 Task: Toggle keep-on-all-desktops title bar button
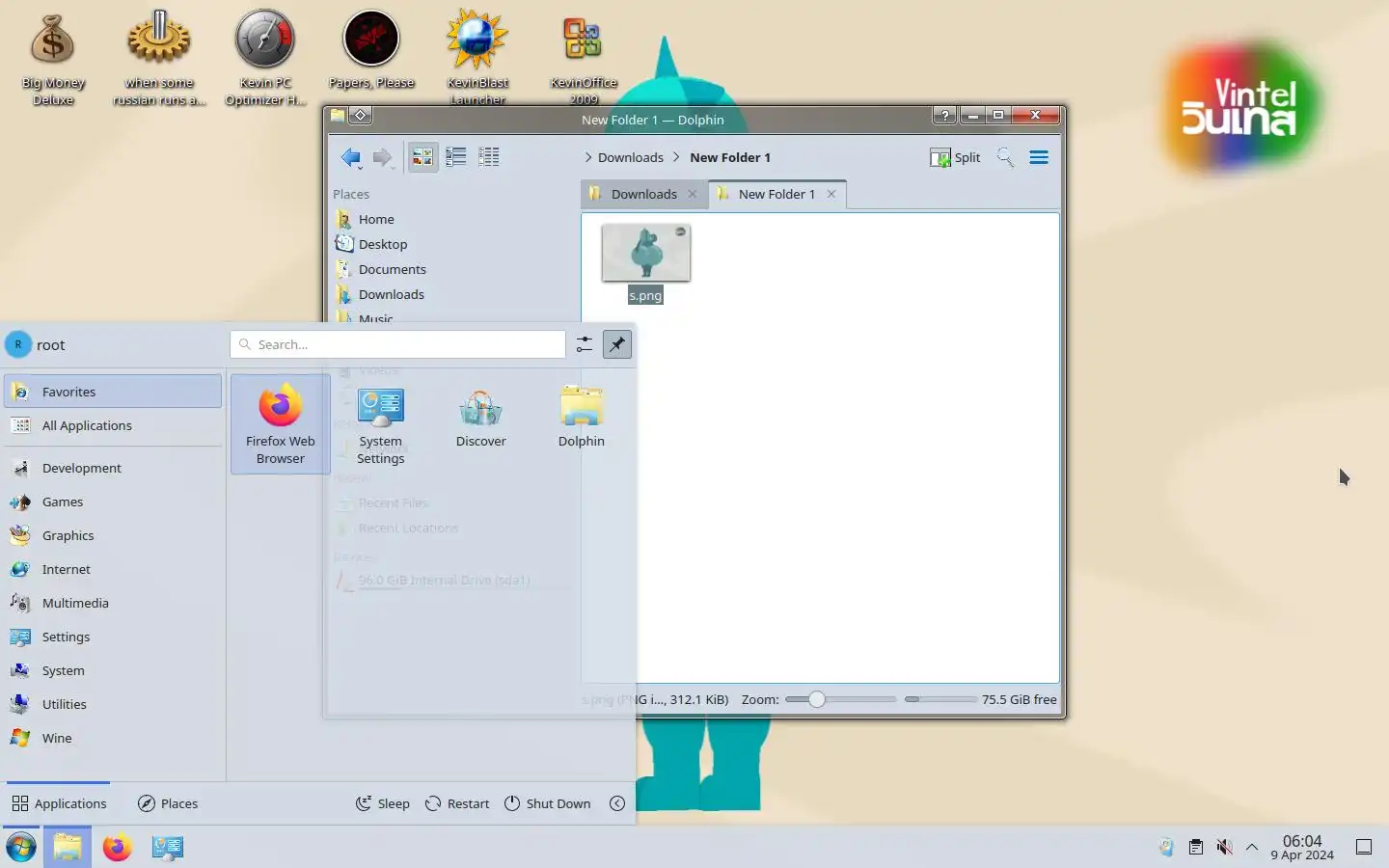coord(360,116)
